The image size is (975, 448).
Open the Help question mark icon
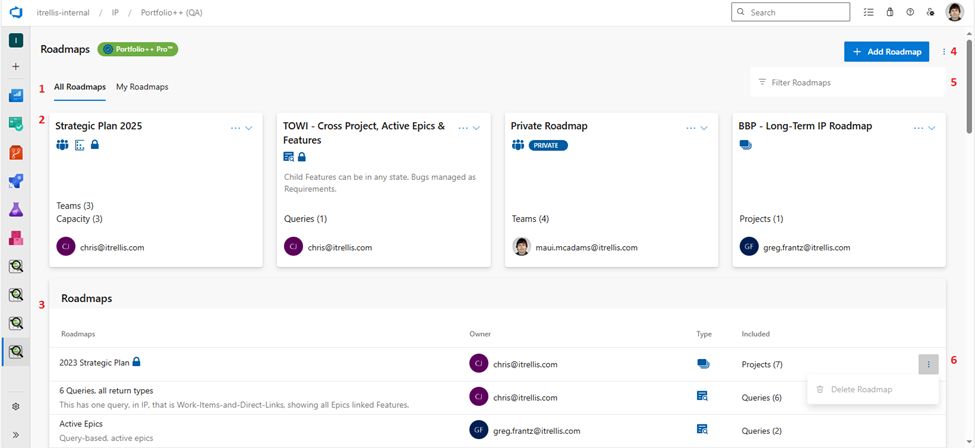[x=910, y=12]
